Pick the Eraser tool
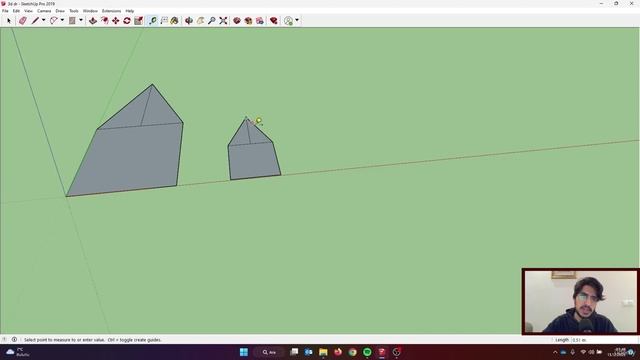 tap(22, 20)
